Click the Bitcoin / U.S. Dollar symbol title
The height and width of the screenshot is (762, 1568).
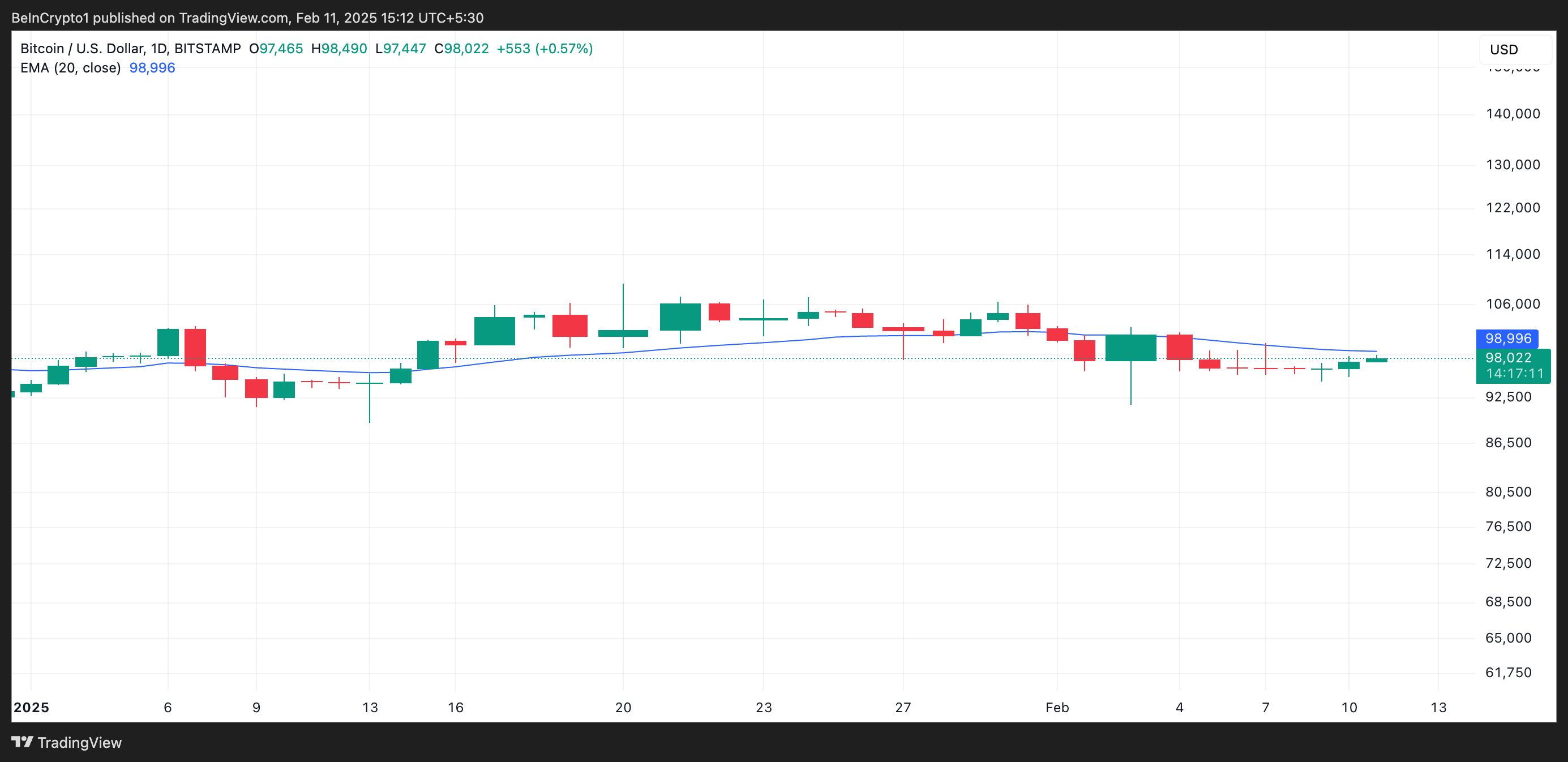tap(82, 48)
